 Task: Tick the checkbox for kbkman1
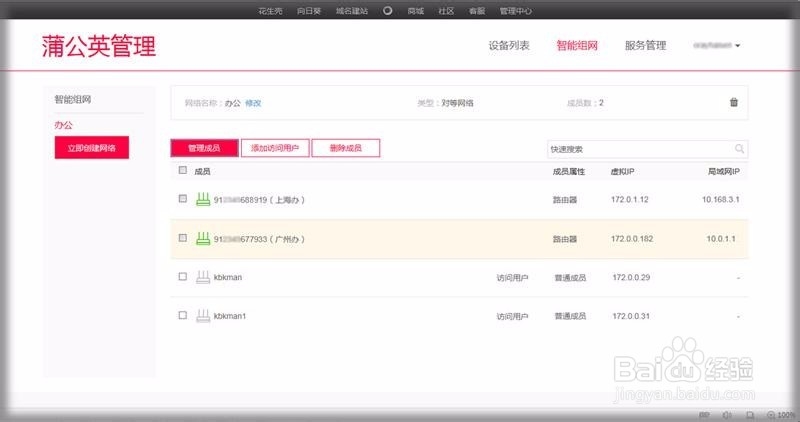tap(183, 315)
